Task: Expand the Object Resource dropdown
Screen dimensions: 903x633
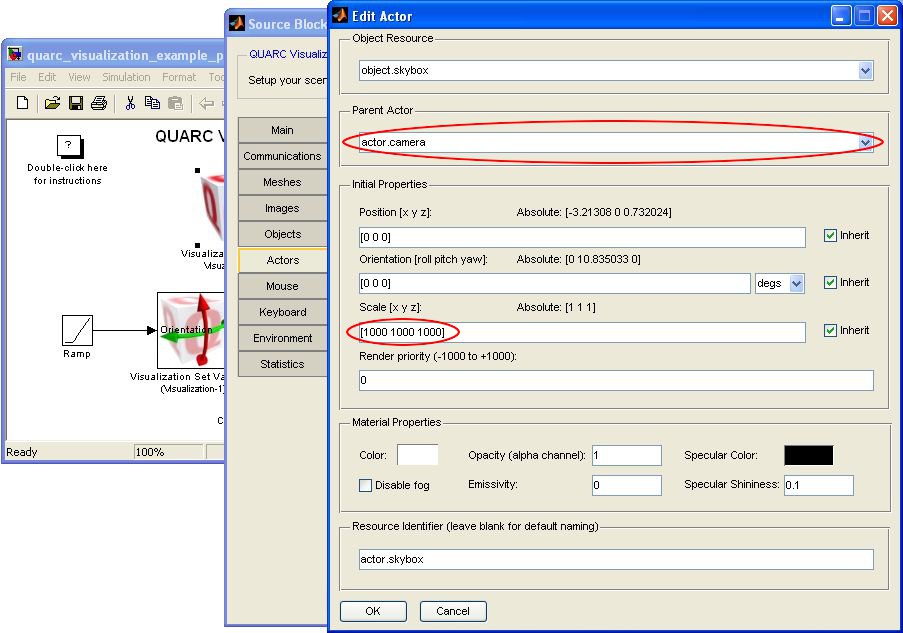Action: (865, 71)
